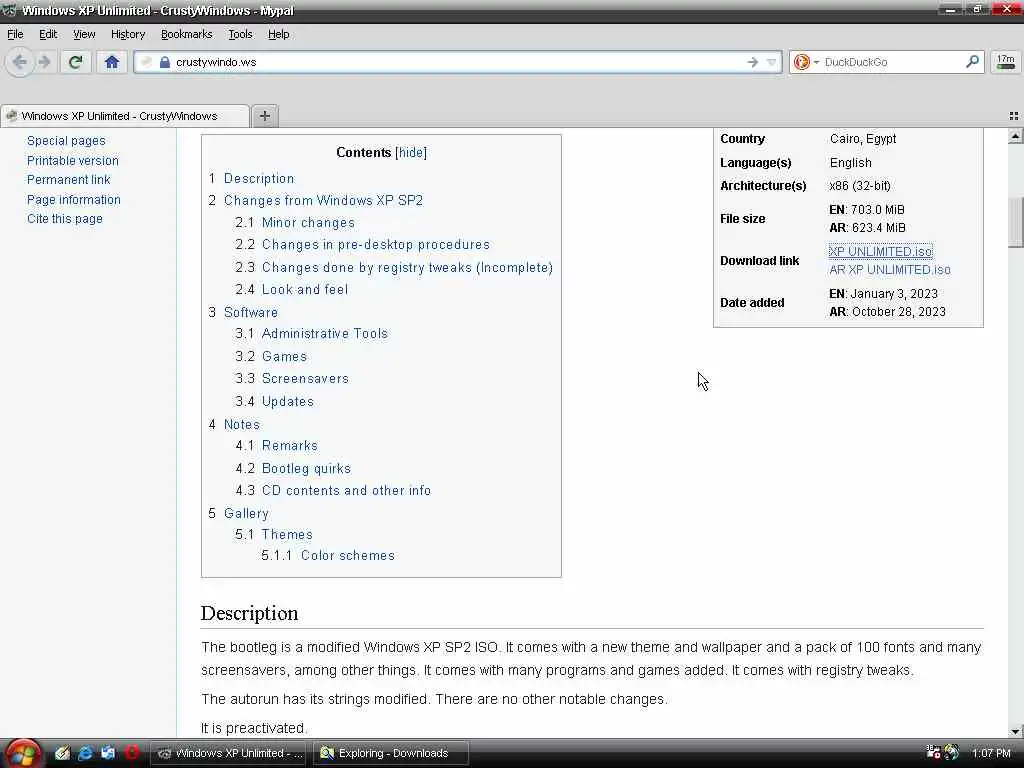Image resolution: width=1024 pixels, height=768 pixels.
Task: Switch to Windows XP Unlimited taskbar button
Action: click(229, 754)
